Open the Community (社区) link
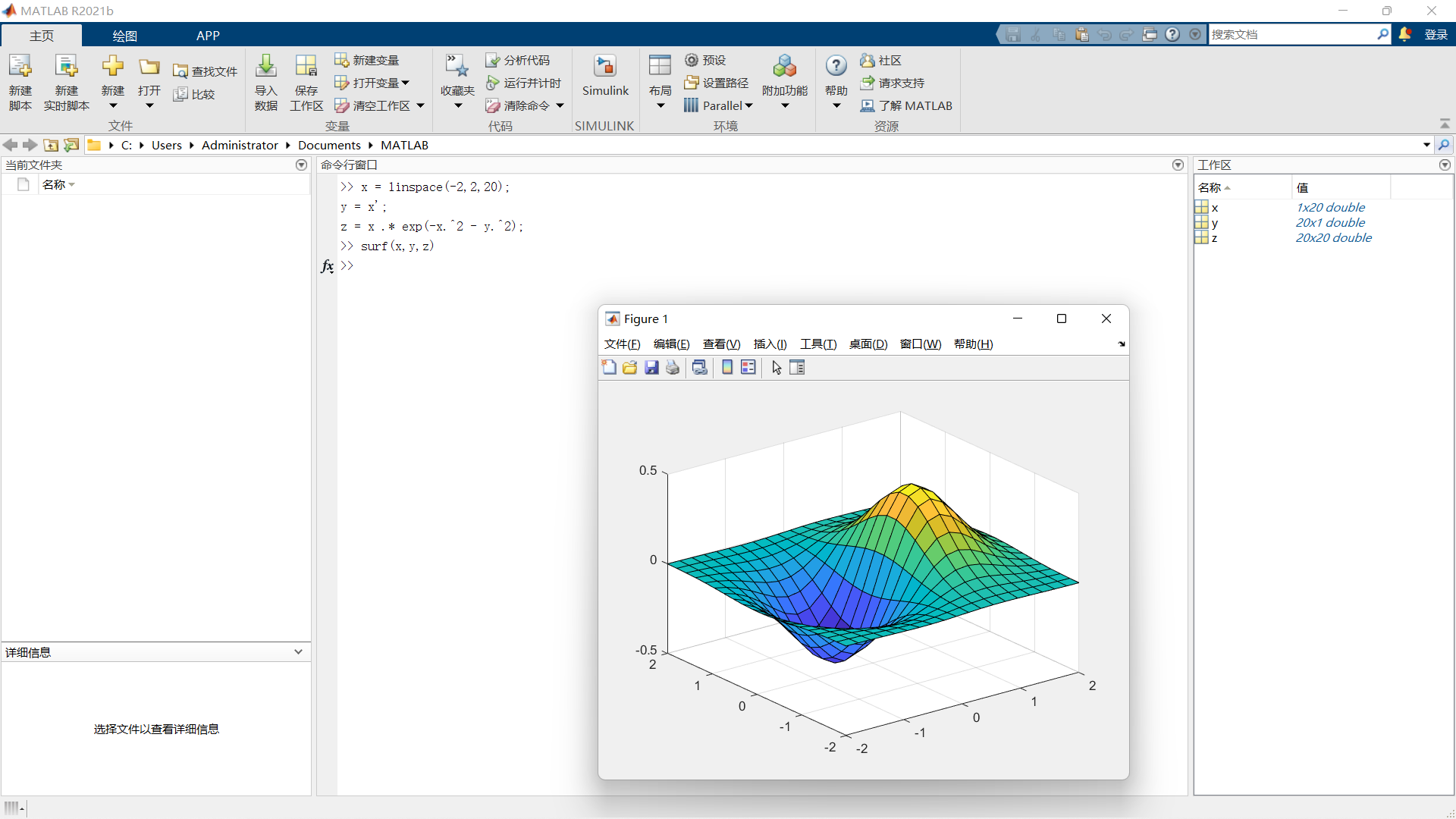Screen dimensions: 1456x819 [x=881, y=60]
